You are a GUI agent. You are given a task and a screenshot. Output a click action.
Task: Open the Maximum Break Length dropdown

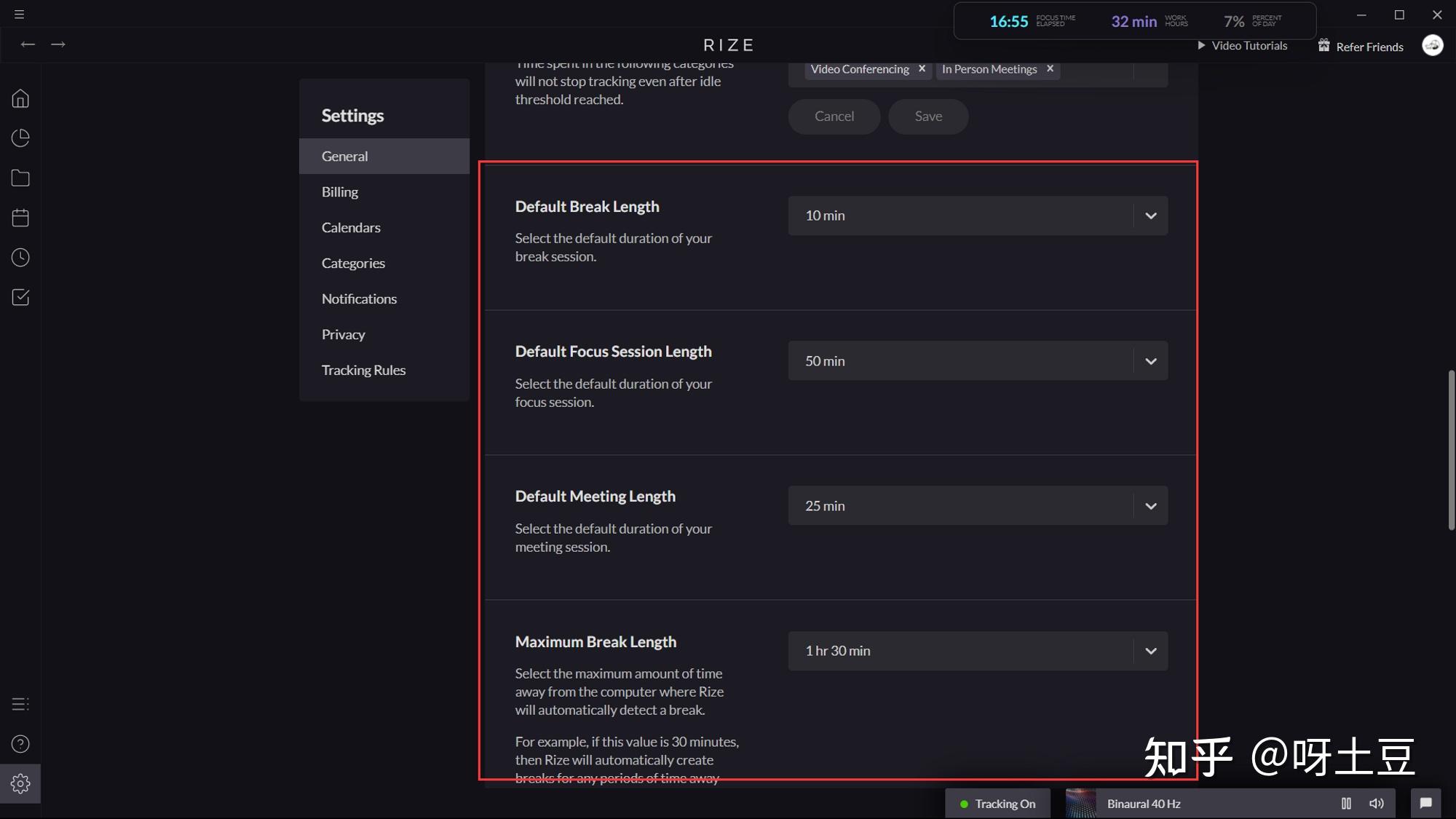[1150, 651]
